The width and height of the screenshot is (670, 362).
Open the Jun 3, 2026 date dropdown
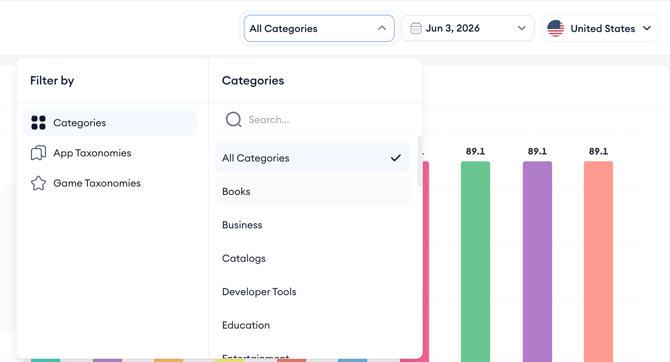[467, 28]
